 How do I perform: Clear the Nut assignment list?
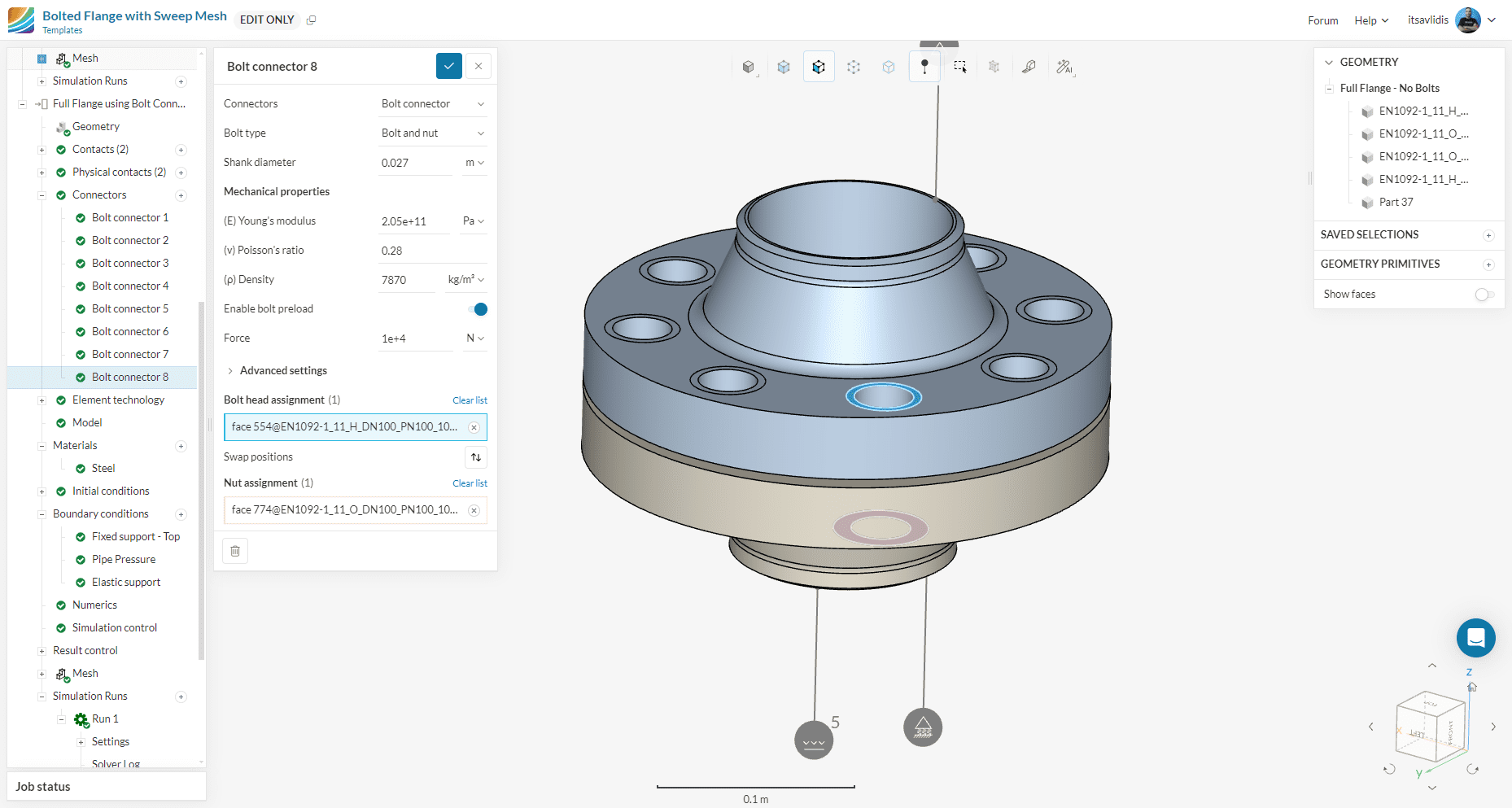coord(470,483)
